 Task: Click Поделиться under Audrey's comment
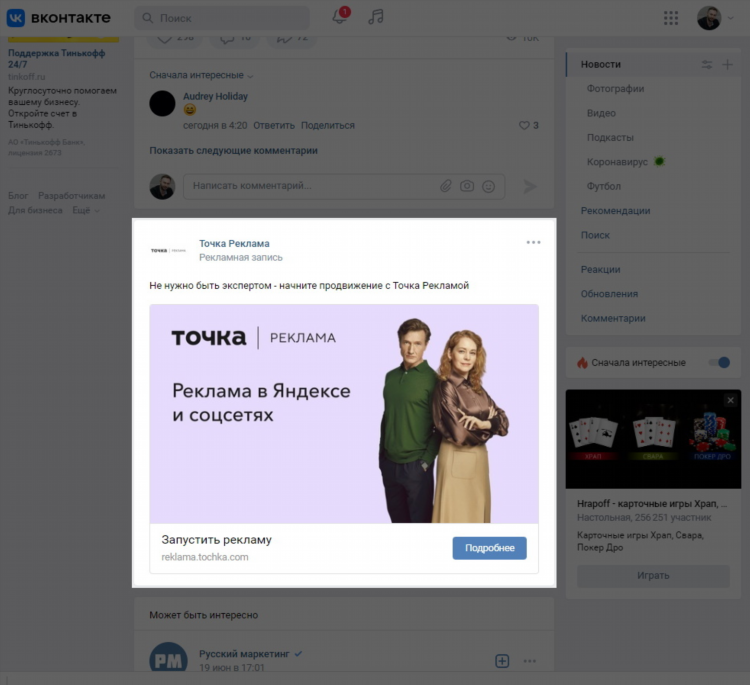point(328,126)
